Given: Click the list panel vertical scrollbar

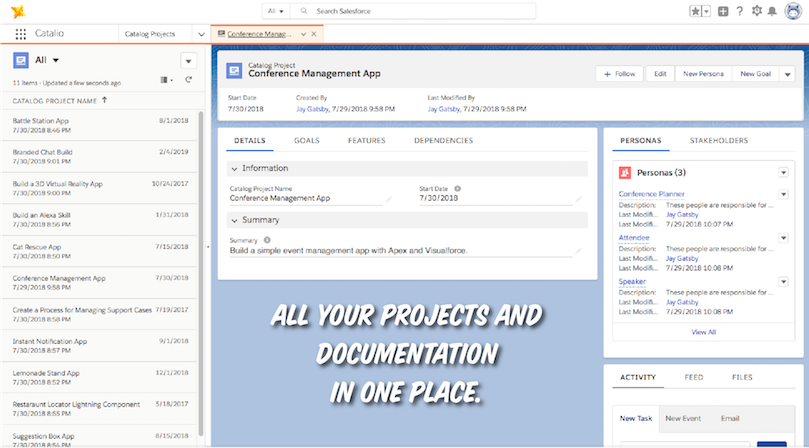Looking at the screenshot, I should pos(201,274).
